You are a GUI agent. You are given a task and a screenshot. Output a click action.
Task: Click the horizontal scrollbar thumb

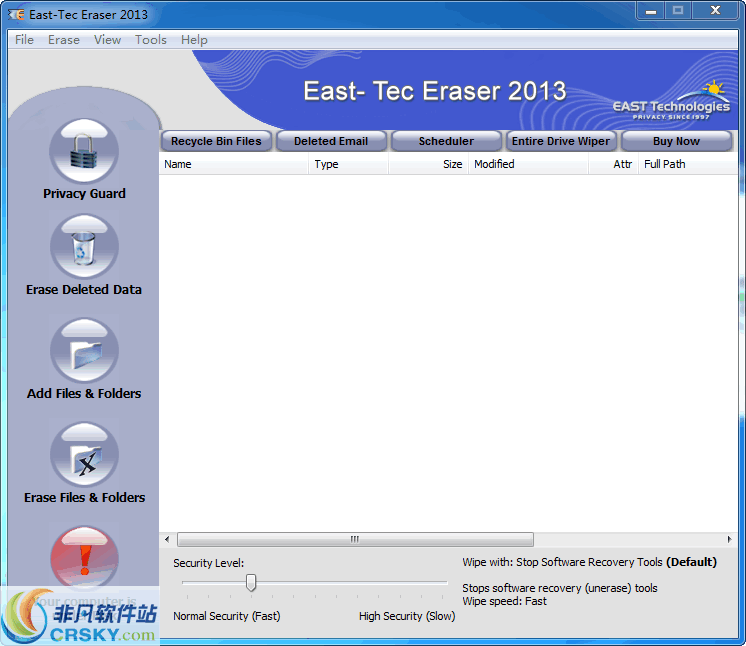[355, 539]
